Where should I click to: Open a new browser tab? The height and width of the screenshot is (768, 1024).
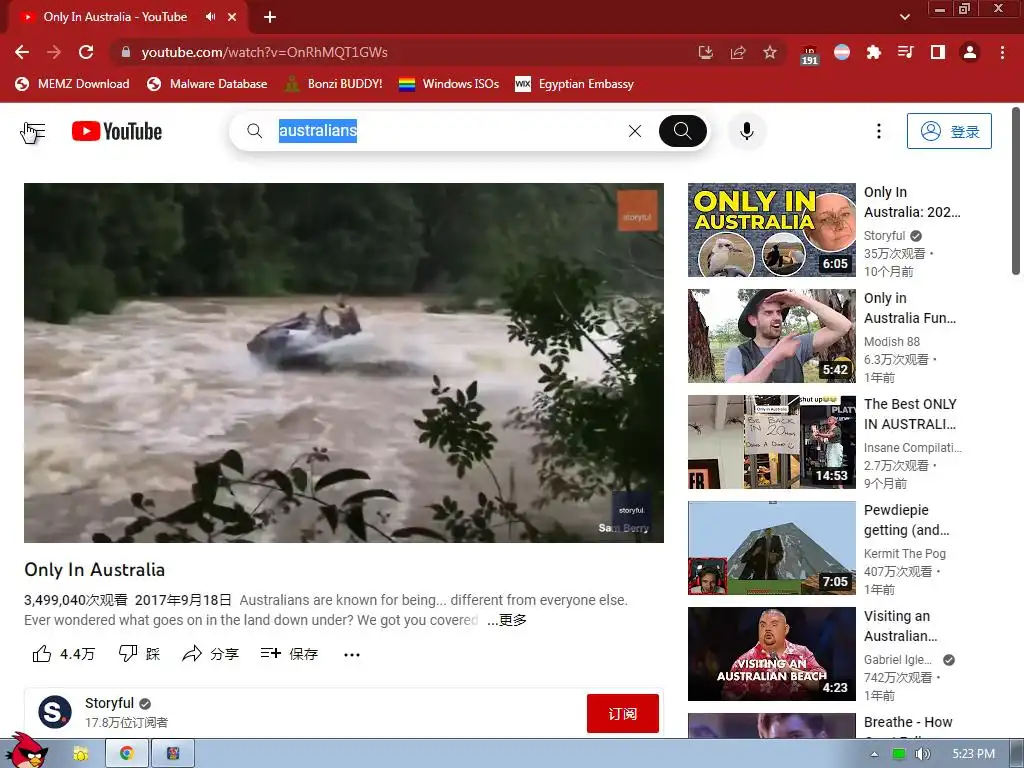pyautogui.click(x=270, y=17)
